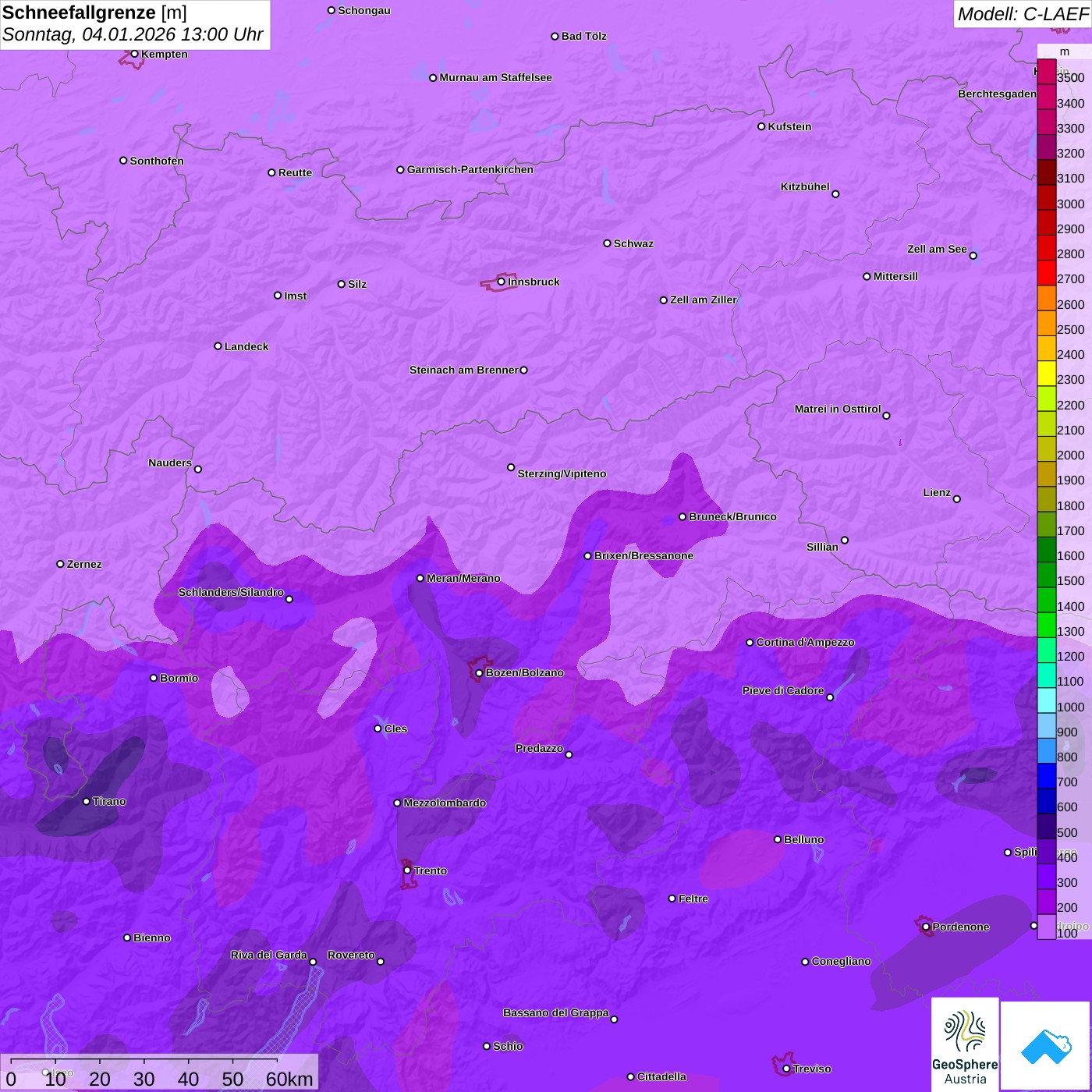Click the blue legend swatch above 700
Image resolution: width=1092 pixels, height=1092 pixels.
point(1047,775)
